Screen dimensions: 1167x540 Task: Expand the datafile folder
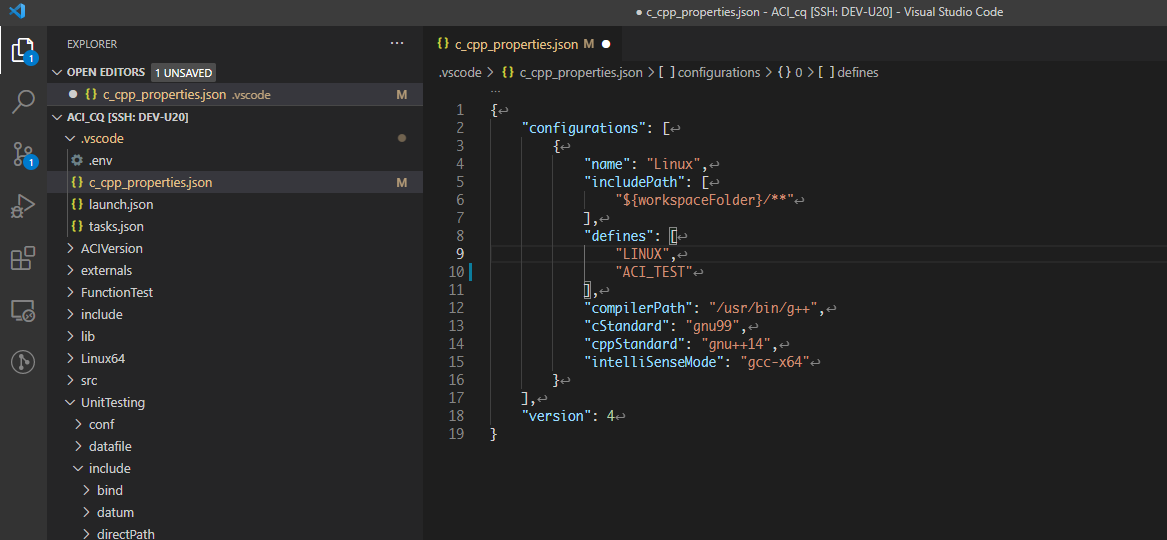78,446
